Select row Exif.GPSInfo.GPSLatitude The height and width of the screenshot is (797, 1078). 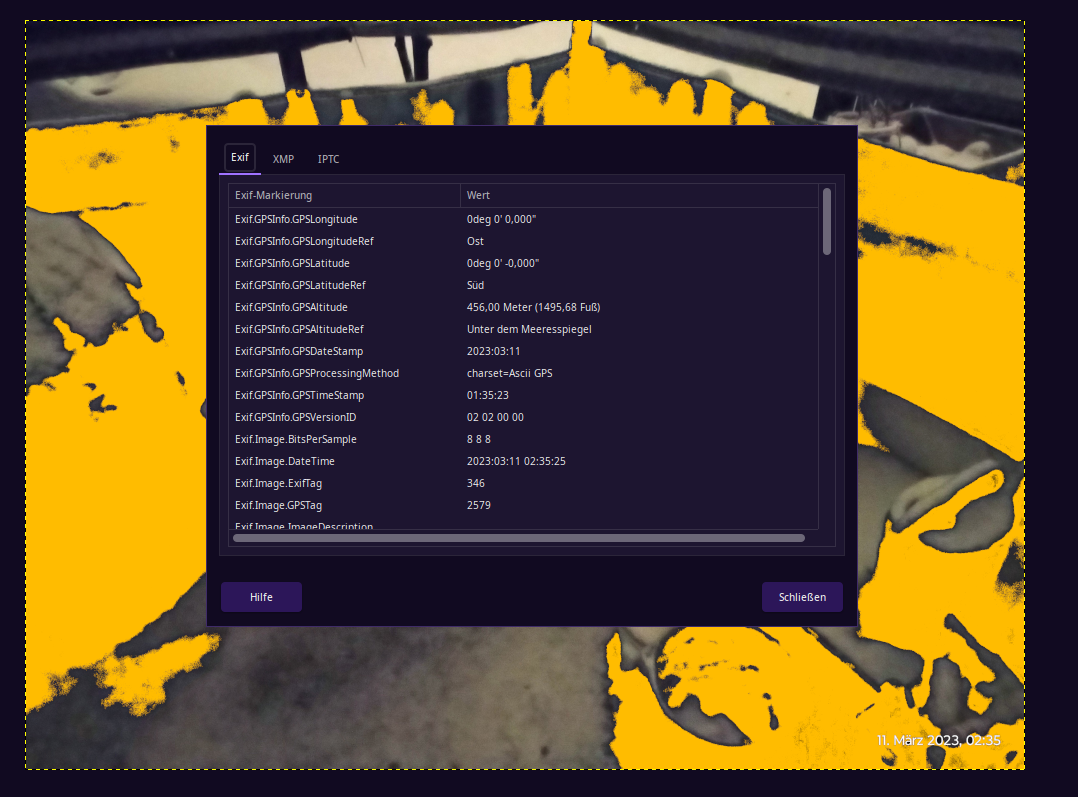click(x=523, y=263)
